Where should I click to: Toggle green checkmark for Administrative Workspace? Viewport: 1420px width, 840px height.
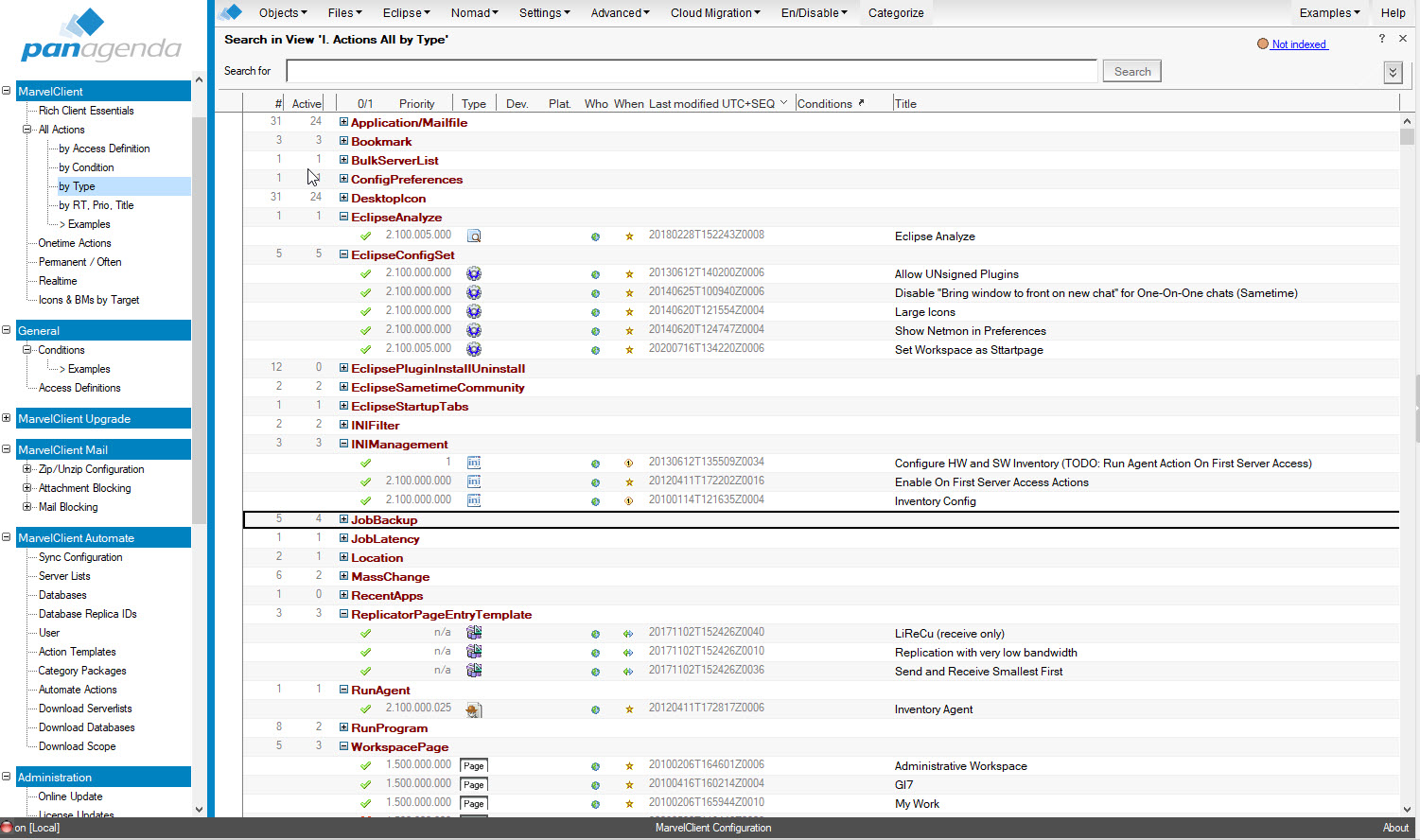(365, 765)
